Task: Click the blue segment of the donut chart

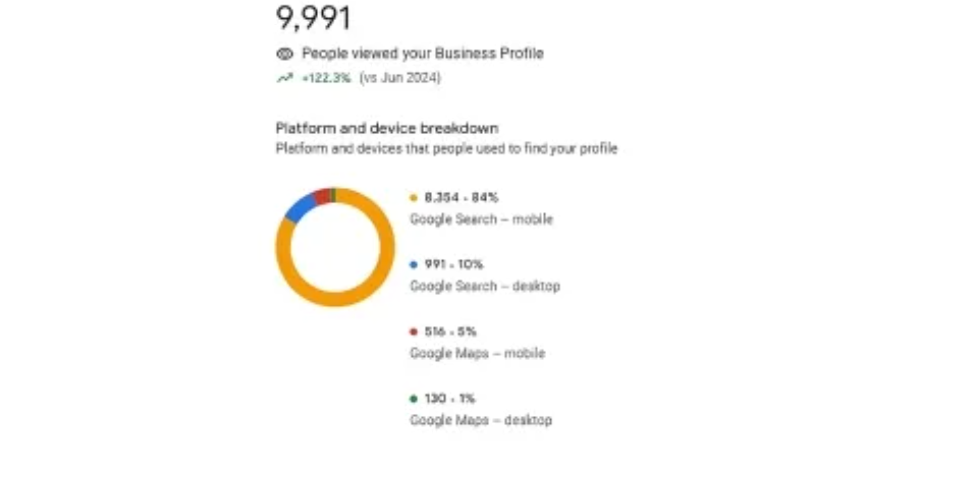Action: pyautogui.click(x=299, y=206)
